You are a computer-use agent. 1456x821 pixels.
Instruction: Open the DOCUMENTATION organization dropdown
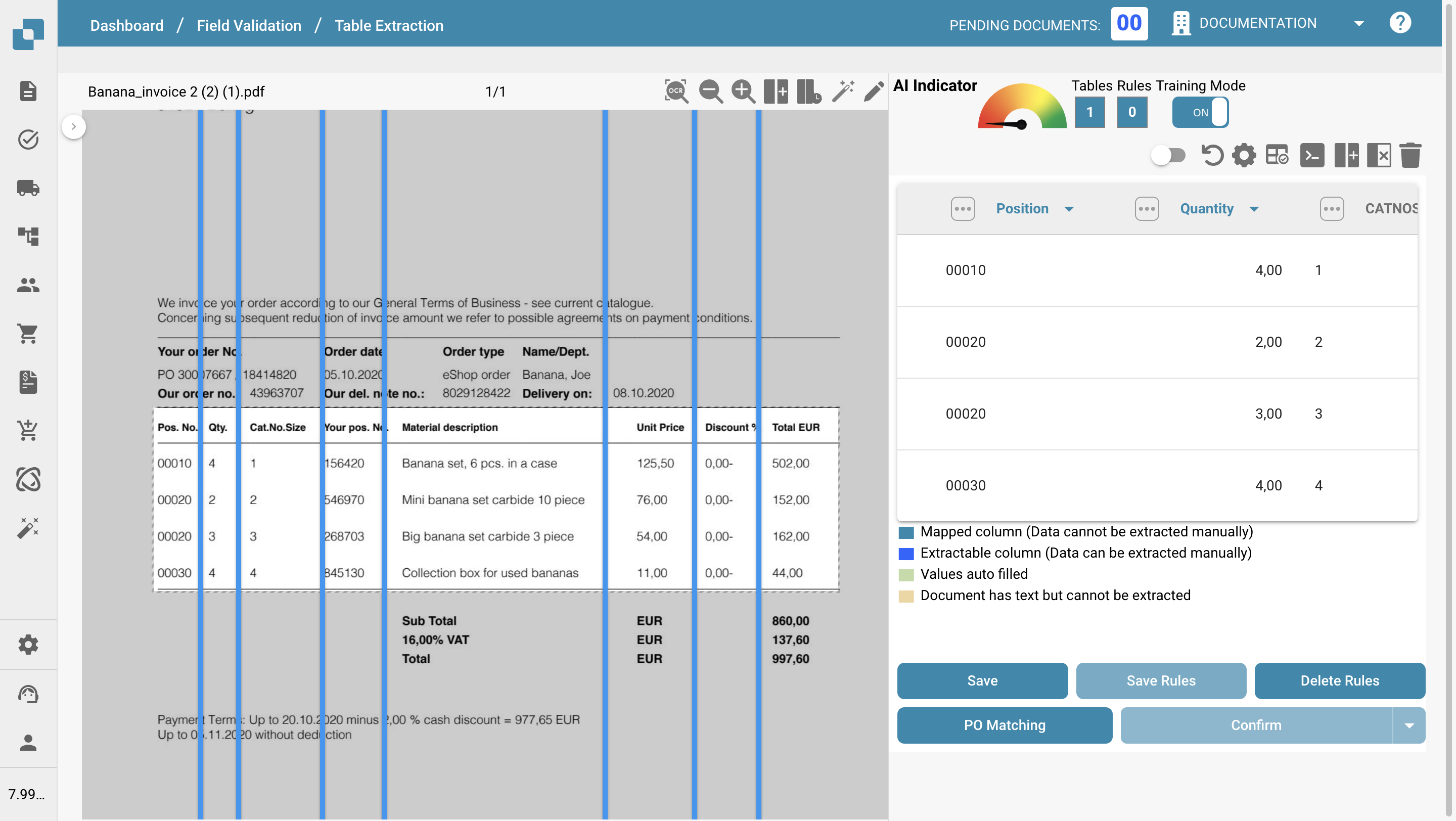coord(1359,24)
